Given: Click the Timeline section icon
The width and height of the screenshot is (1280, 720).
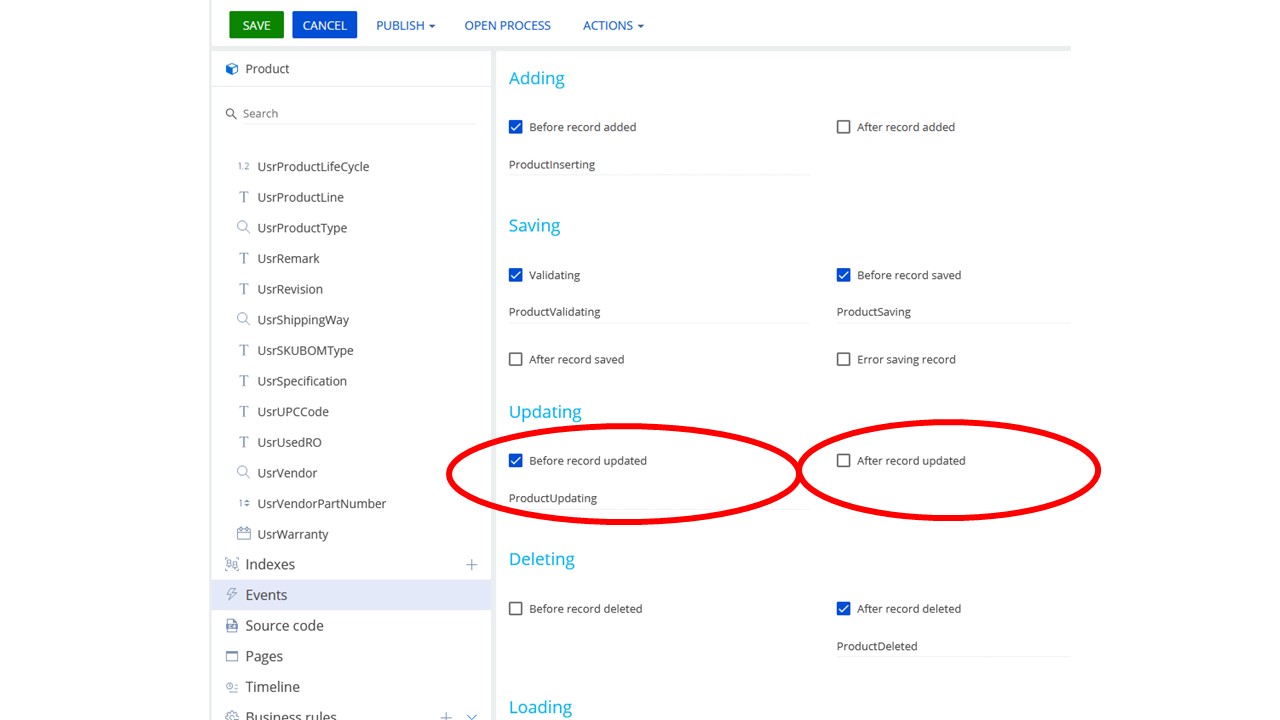Looking at the screenshot, I should click(x=232, y=687).
